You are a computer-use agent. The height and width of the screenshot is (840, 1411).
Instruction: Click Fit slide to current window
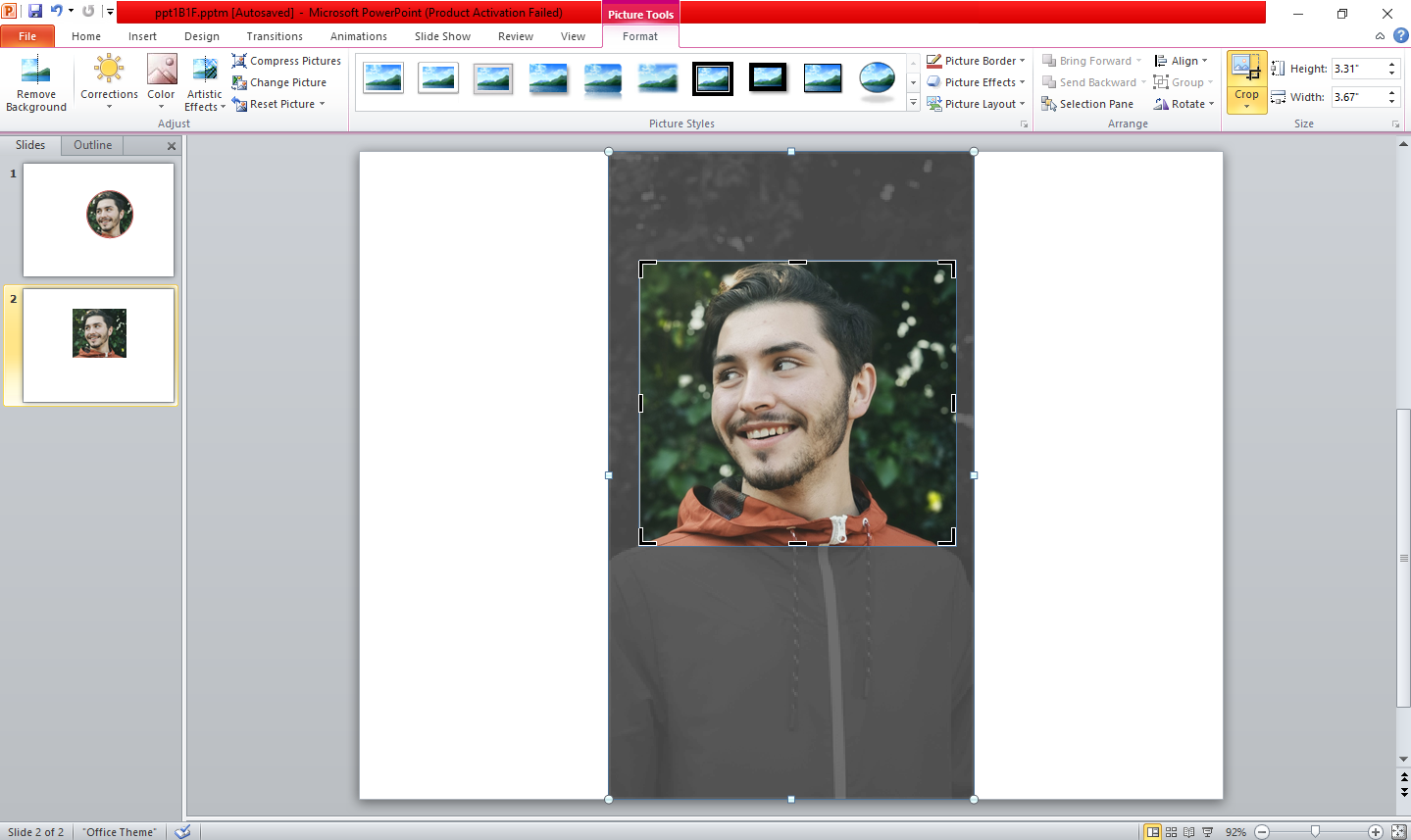tap(1401, 831)
